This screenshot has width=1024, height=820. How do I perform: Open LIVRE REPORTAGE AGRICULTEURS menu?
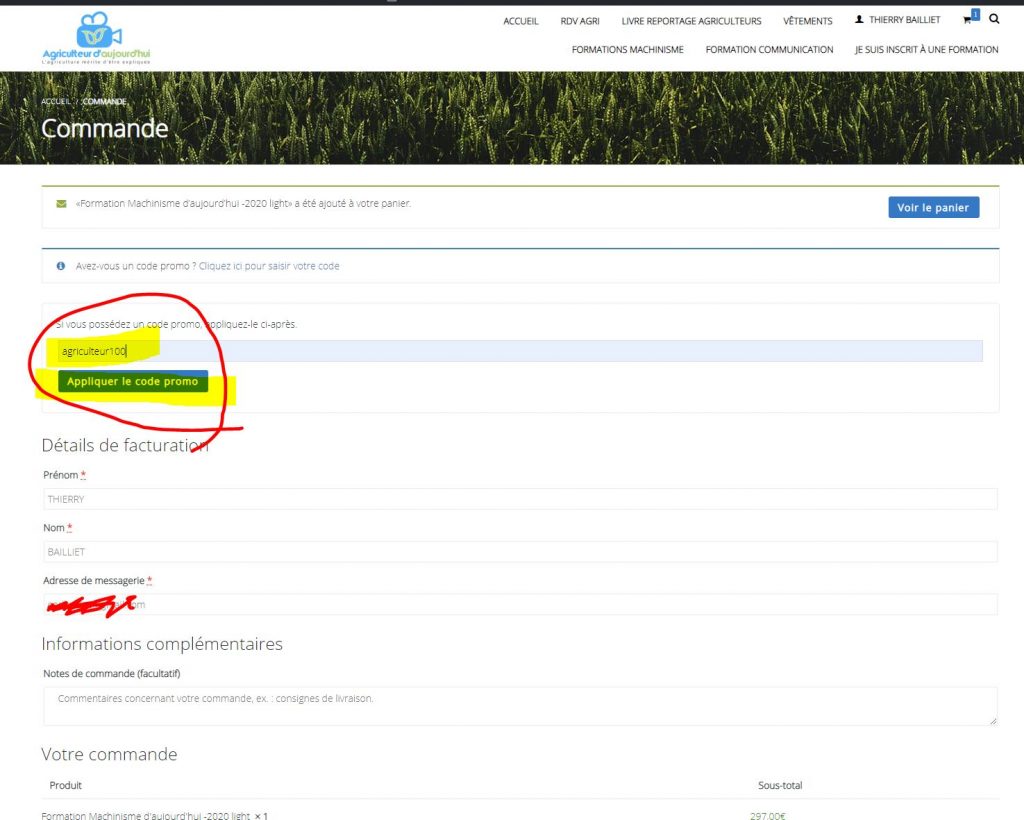(x=691, y=21)
